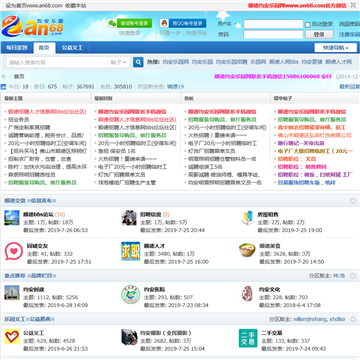Click the blue magnifier search icon
Screen dimensions: 360x360
pos(138,62)
